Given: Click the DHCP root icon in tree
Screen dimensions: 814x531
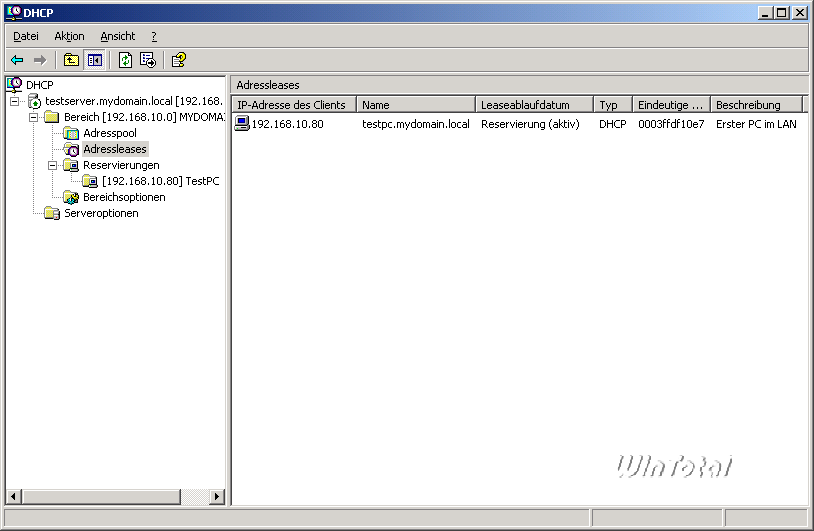Looking at the screenshot, I should (14, 85).
